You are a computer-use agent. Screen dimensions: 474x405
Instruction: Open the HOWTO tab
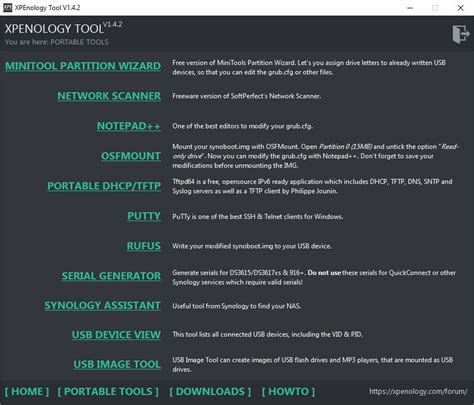pyautogui.click(x=288, y=392)
